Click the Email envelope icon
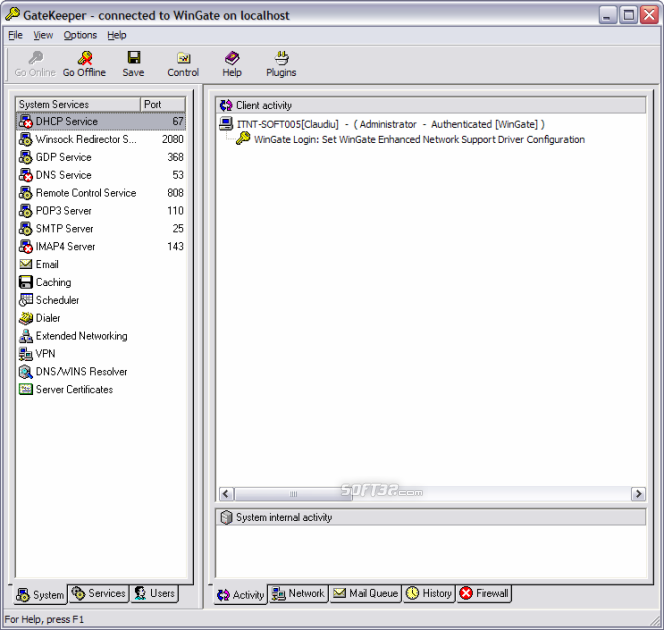Screen dimensions: 664x630 [26, 264]
